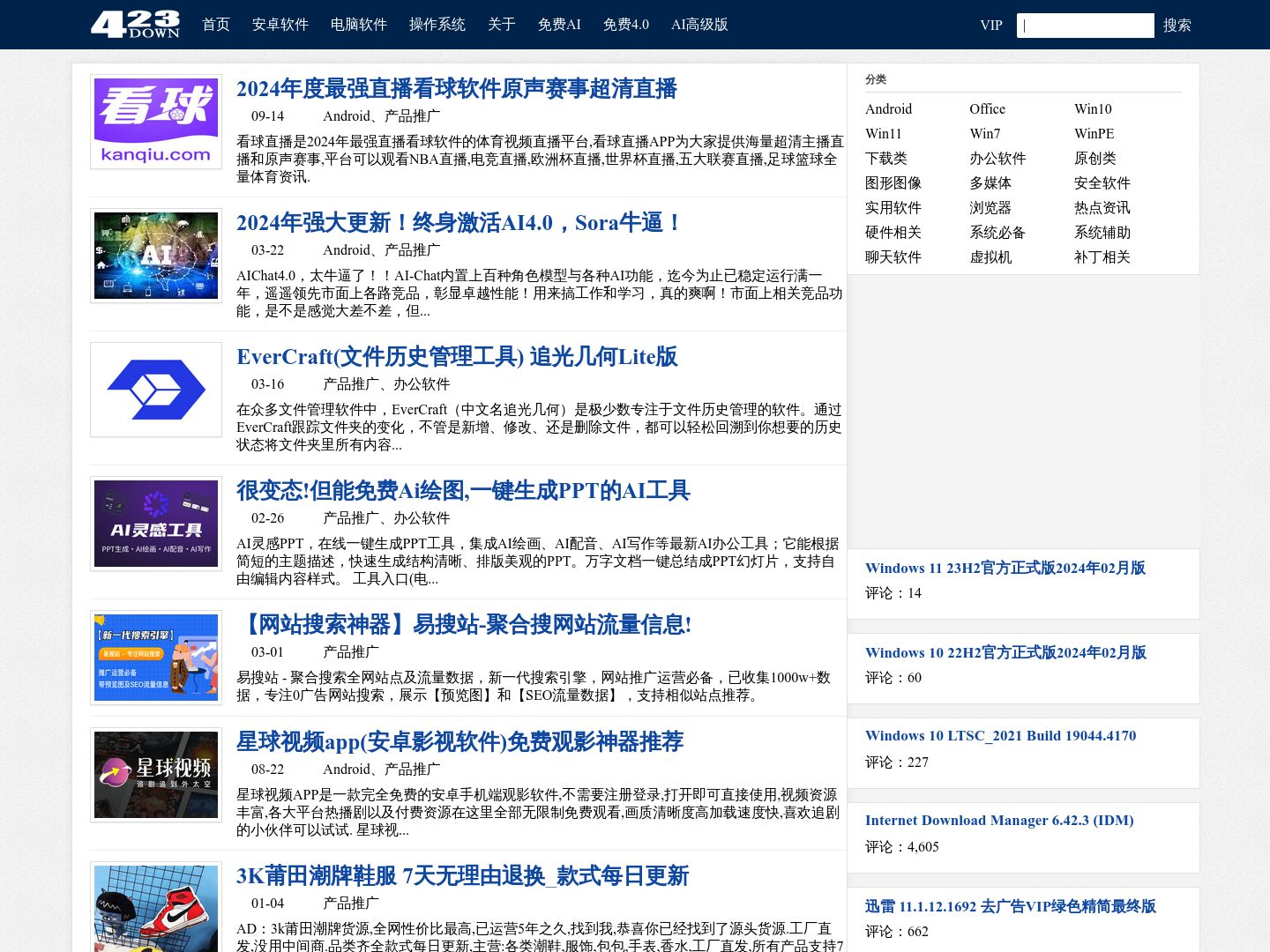Image resolution: width=1270 pixels, height=952 pixels.
Task: Select the 浏览器 category
Action: point(990,208)
